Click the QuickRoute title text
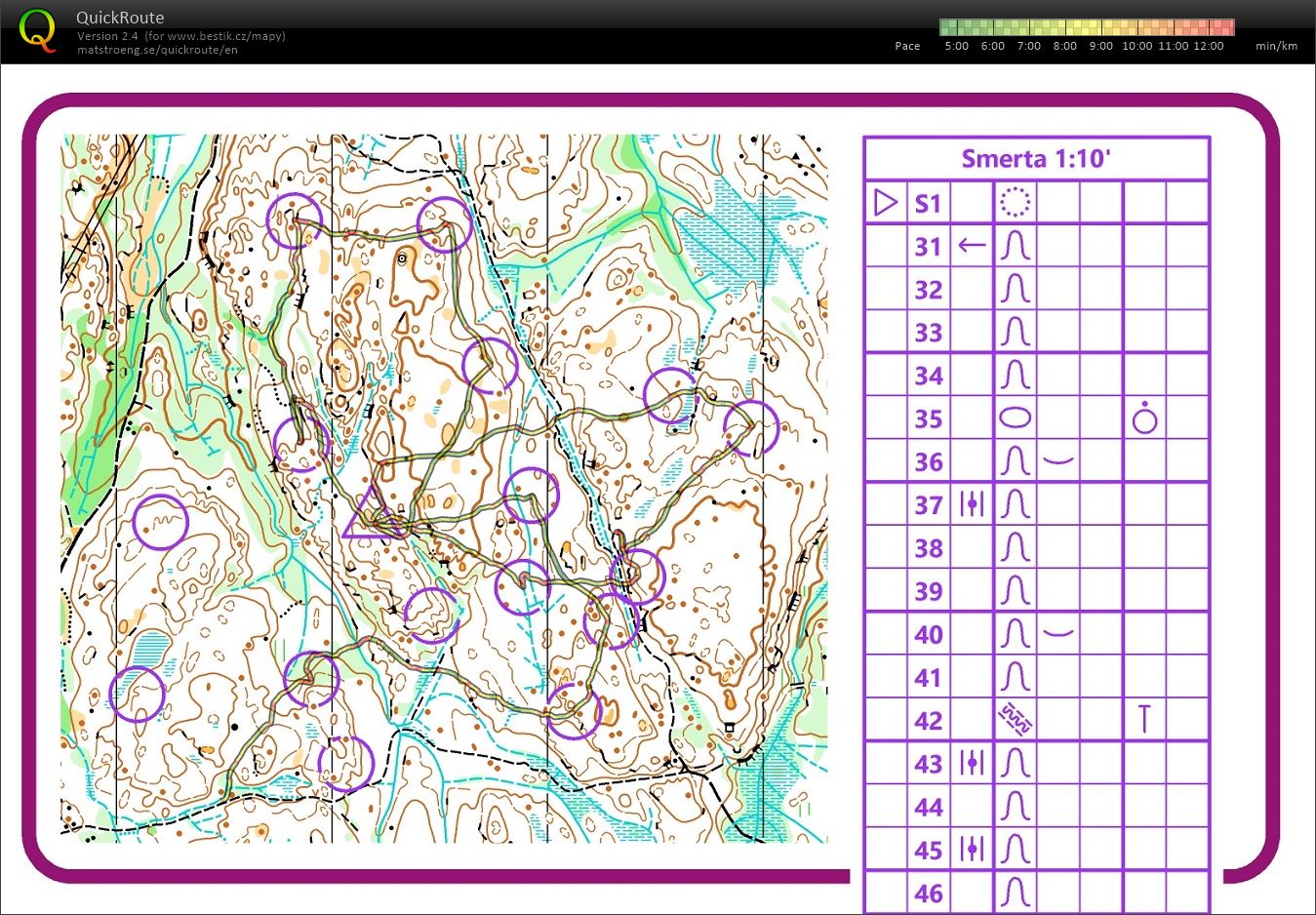Image resolution: width=1316 pixels, height=915 pixels. coord(120,17)
